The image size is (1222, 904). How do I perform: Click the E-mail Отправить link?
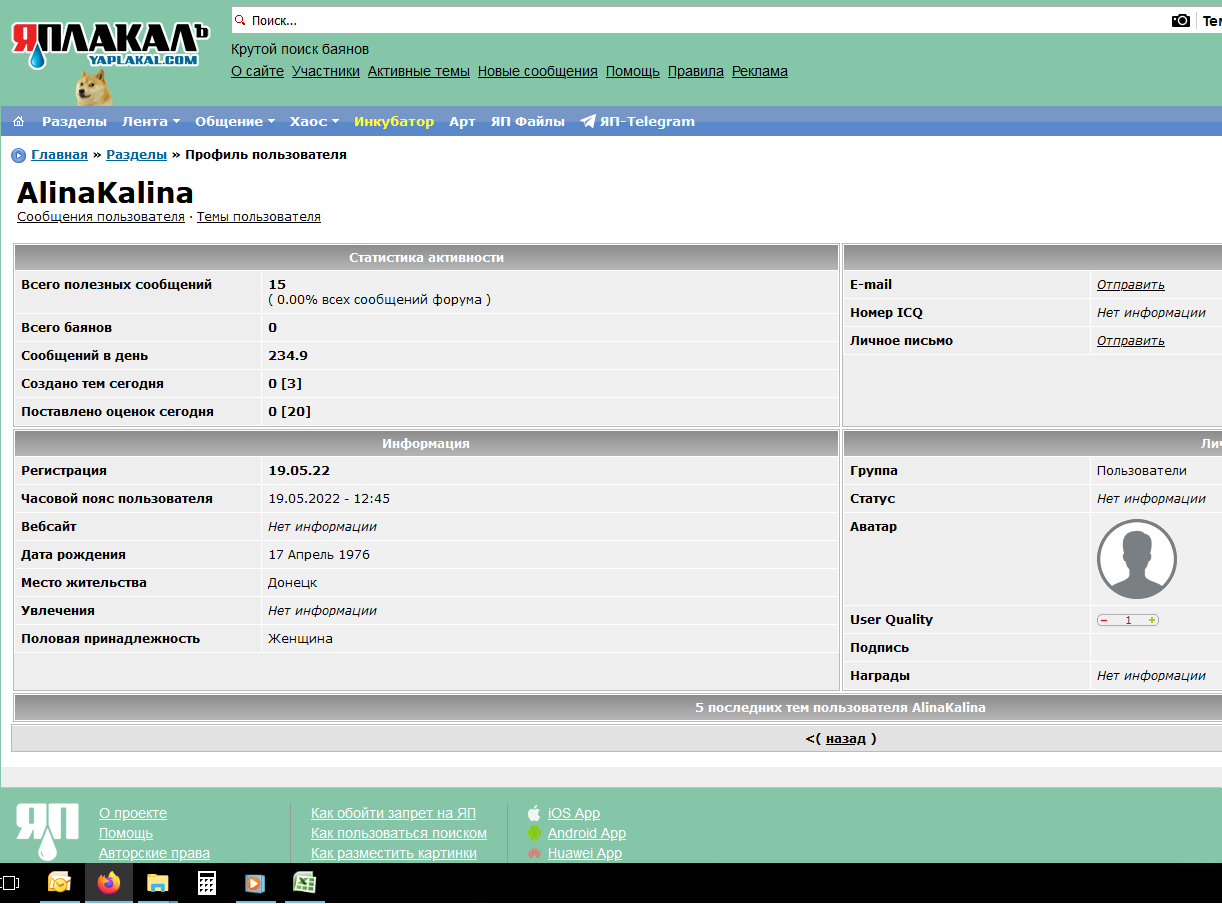pyautogui.click(x=1131, y=285)
